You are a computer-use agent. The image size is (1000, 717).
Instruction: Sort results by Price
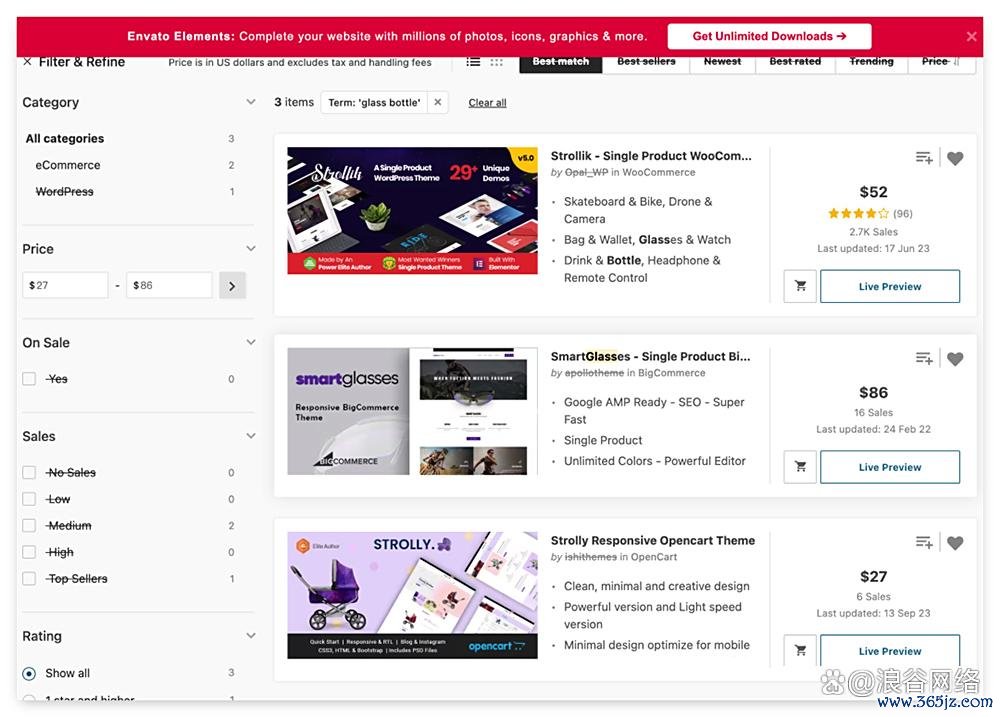pos(941,62)
